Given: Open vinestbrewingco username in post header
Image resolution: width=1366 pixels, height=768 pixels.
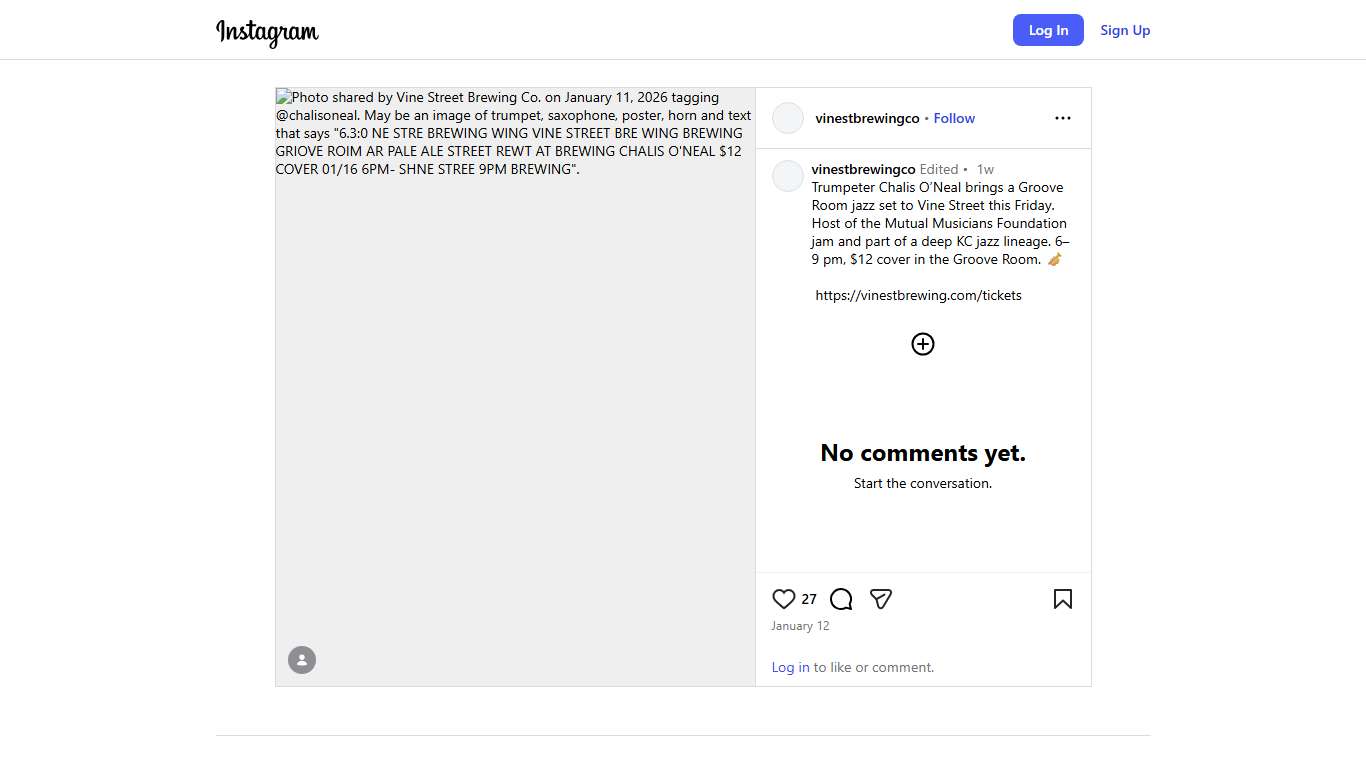Looking at the screenshot, I should point(867,118).
